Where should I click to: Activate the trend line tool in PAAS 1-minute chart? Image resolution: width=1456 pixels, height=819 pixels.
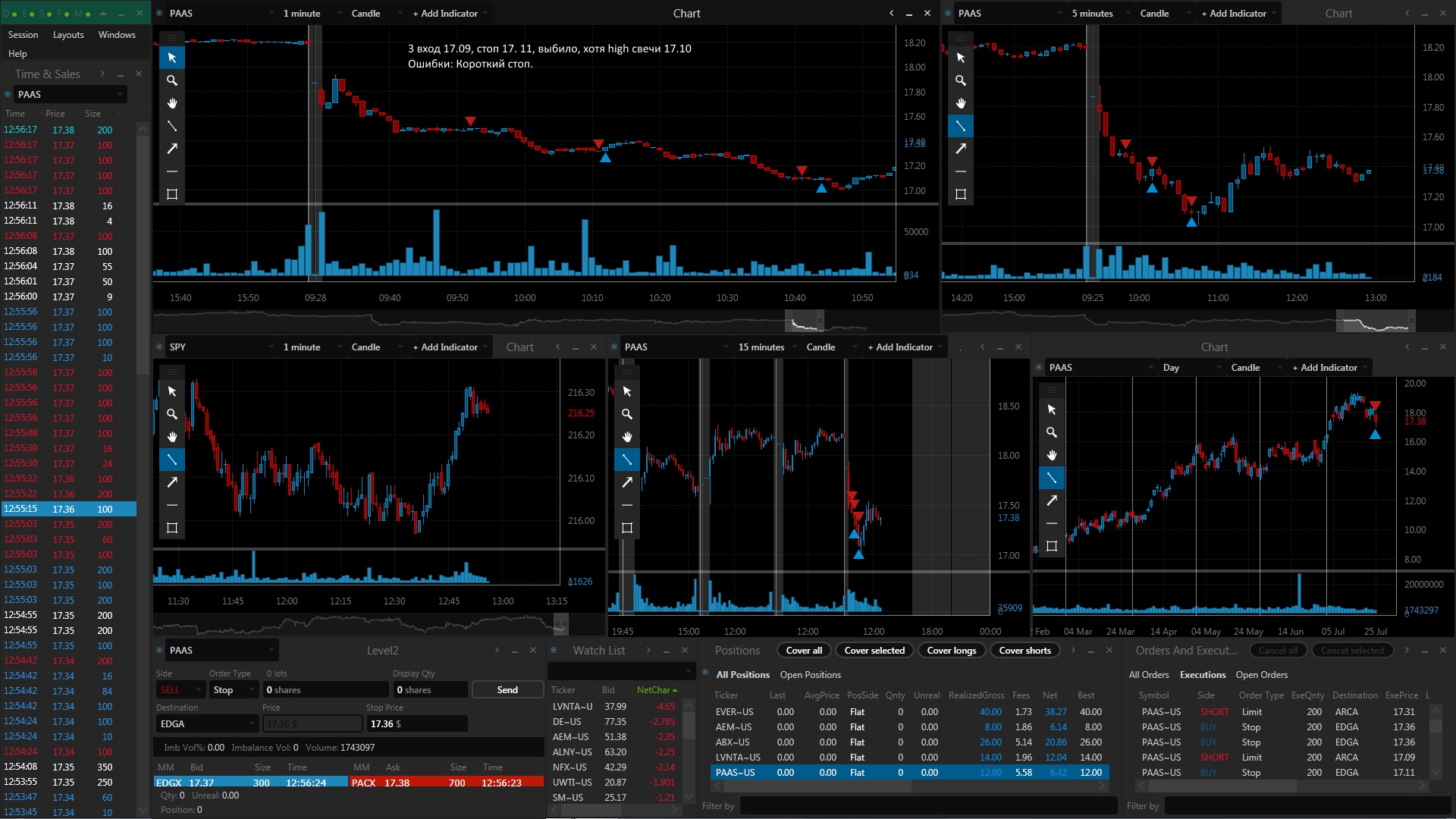click(x=172, y=126)
